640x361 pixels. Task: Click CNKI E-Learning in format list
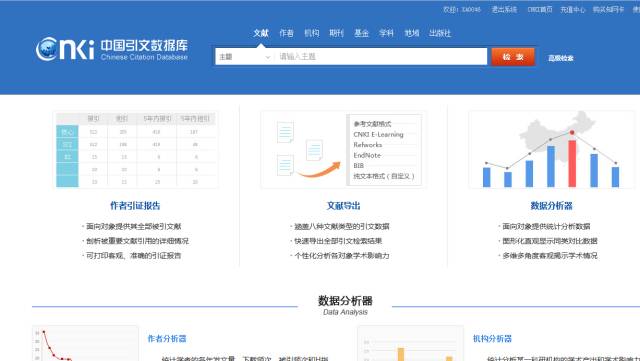(378, 134)
